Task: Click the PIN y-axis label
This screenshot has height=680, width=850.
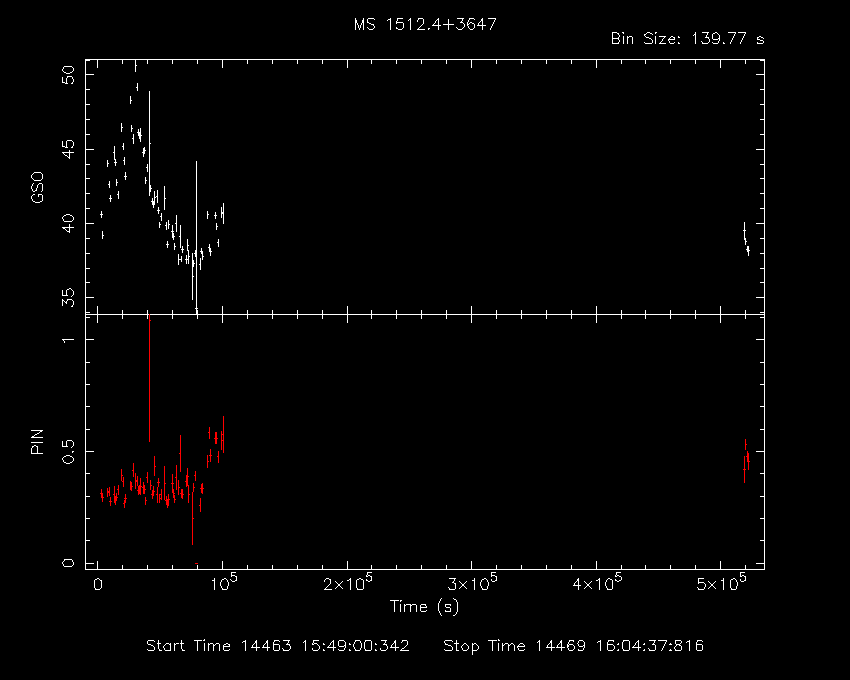Action: (x=37, y=442)
